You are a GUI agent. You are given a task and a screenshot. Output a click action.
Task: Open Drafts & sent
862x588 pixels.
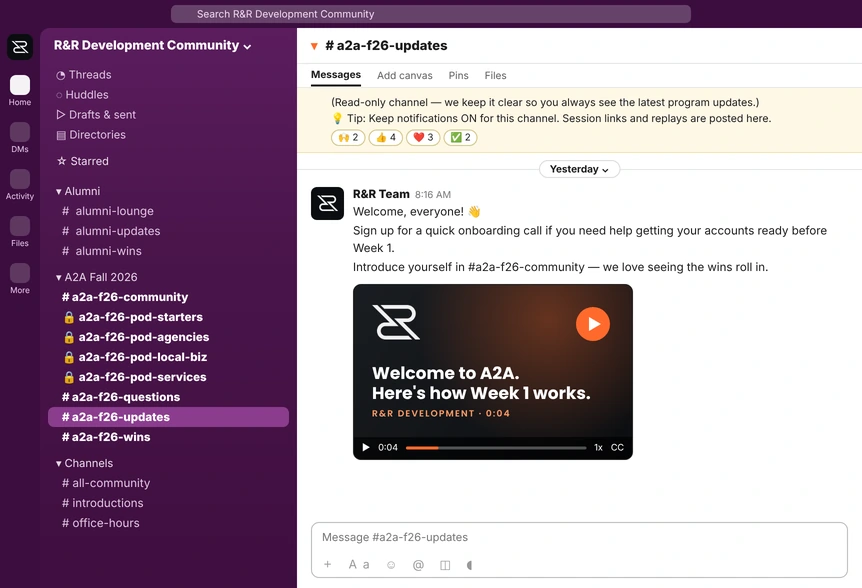click(x=96, y=115)
